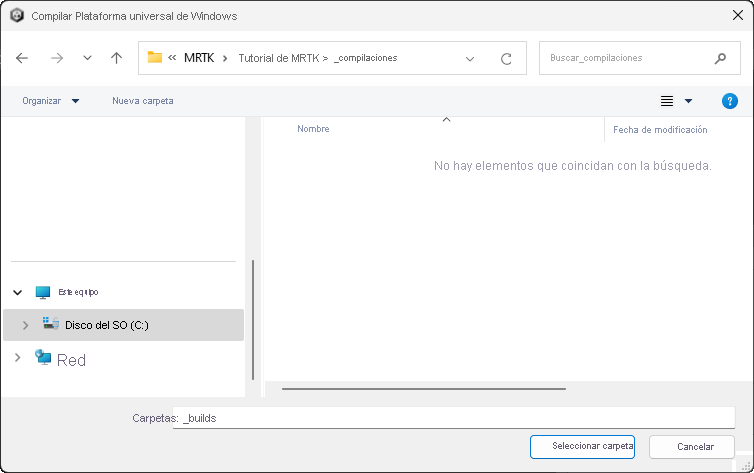Expand the chevron after MRTK breadcrumb
Screen dimensions: 754x473
pyautogui.click(x=225, y=59)
